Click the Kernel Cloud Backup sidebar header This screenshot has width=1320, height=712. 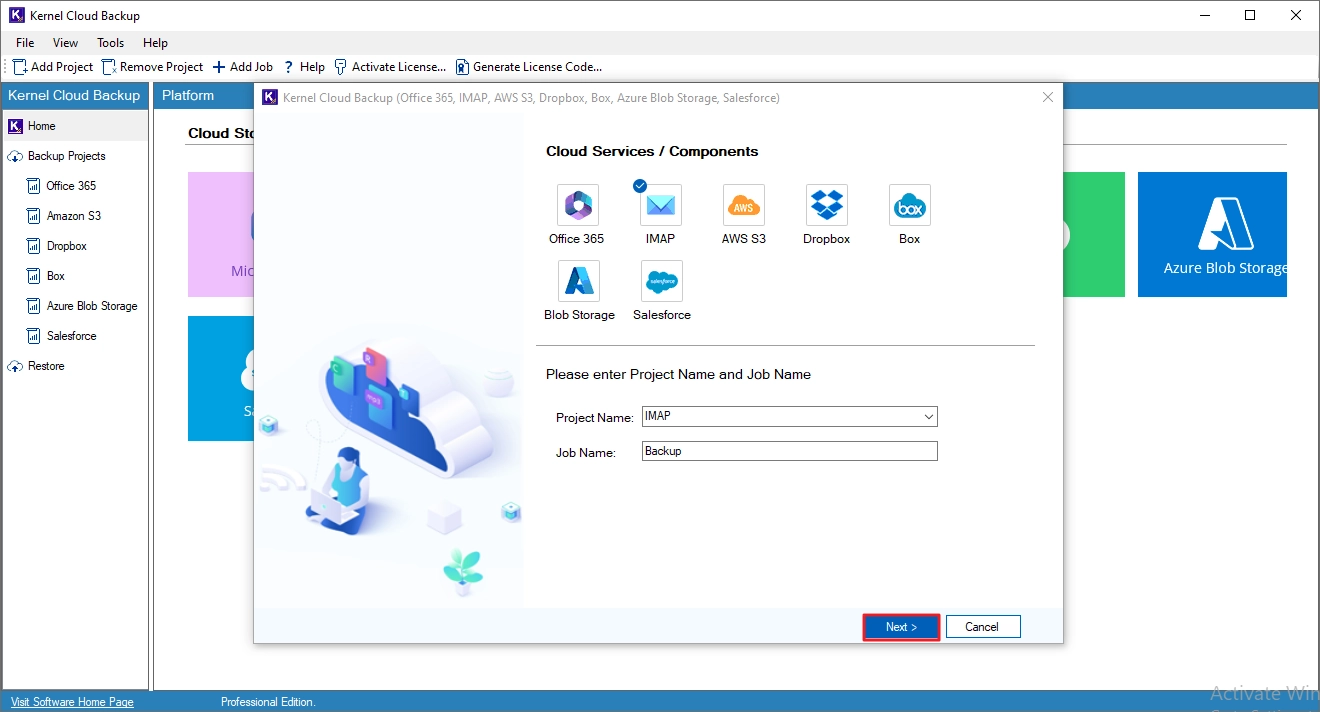click(75, 95)
